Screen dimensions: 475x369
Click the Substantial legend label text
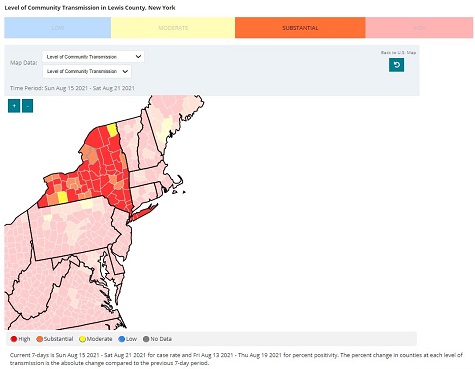click(x=58, y=339)
